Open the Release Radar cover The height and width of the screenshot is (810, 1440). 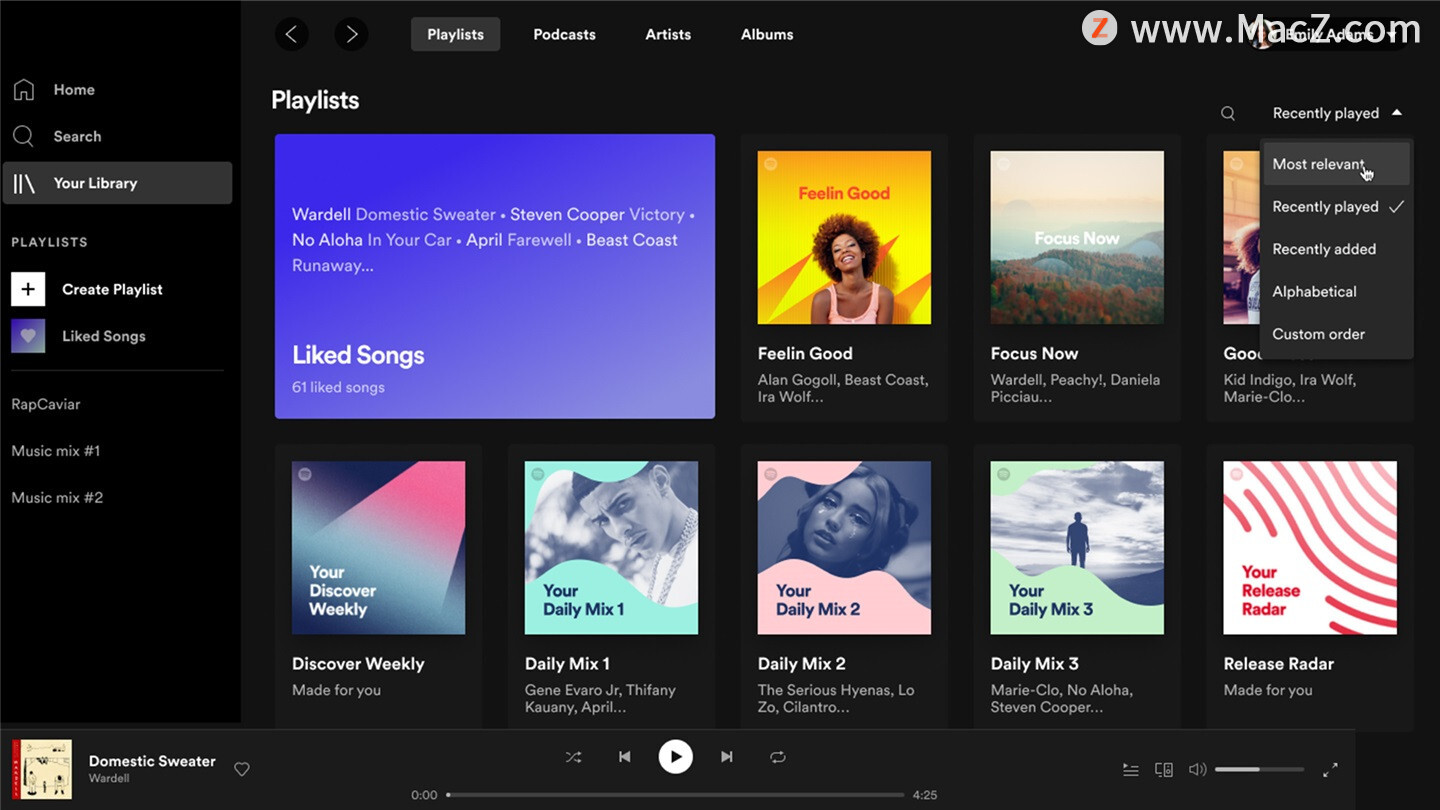1310,548
